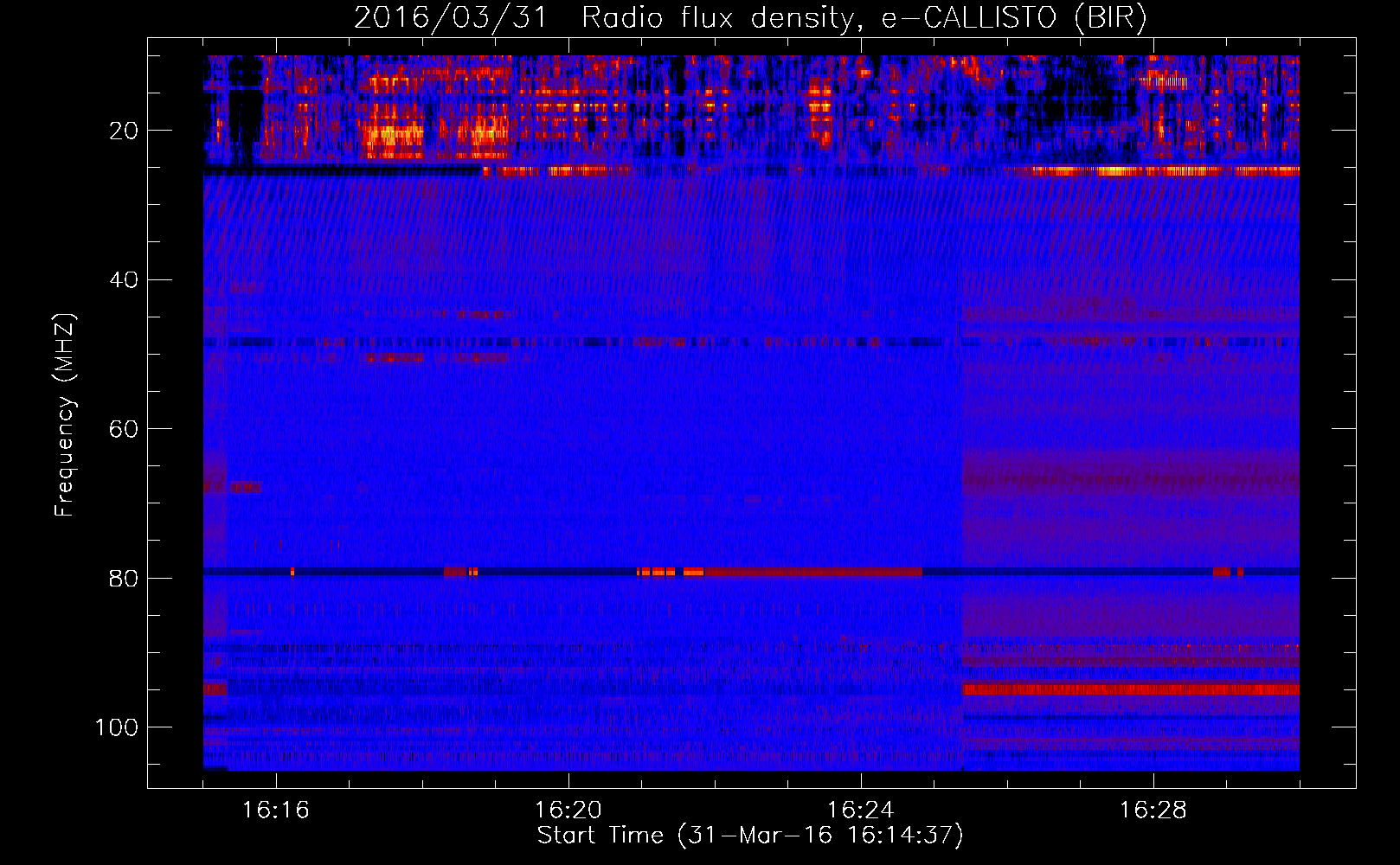Screen dimensions: 1400x865
Task: Click the 60 frequency tick label
Action: click(125, 429)
